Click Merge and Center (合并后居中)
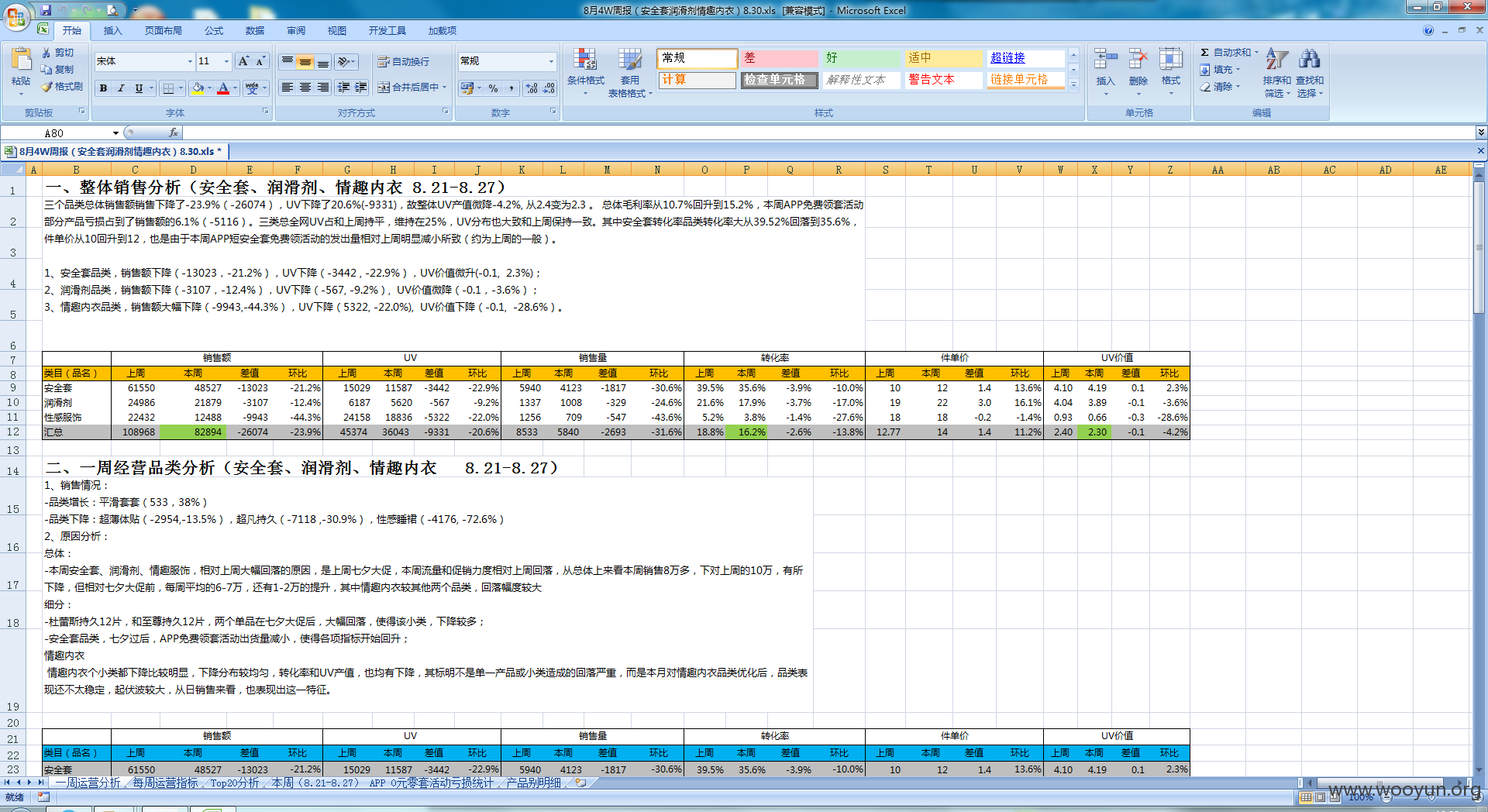 pyautogui.click(x=408, y=88)
